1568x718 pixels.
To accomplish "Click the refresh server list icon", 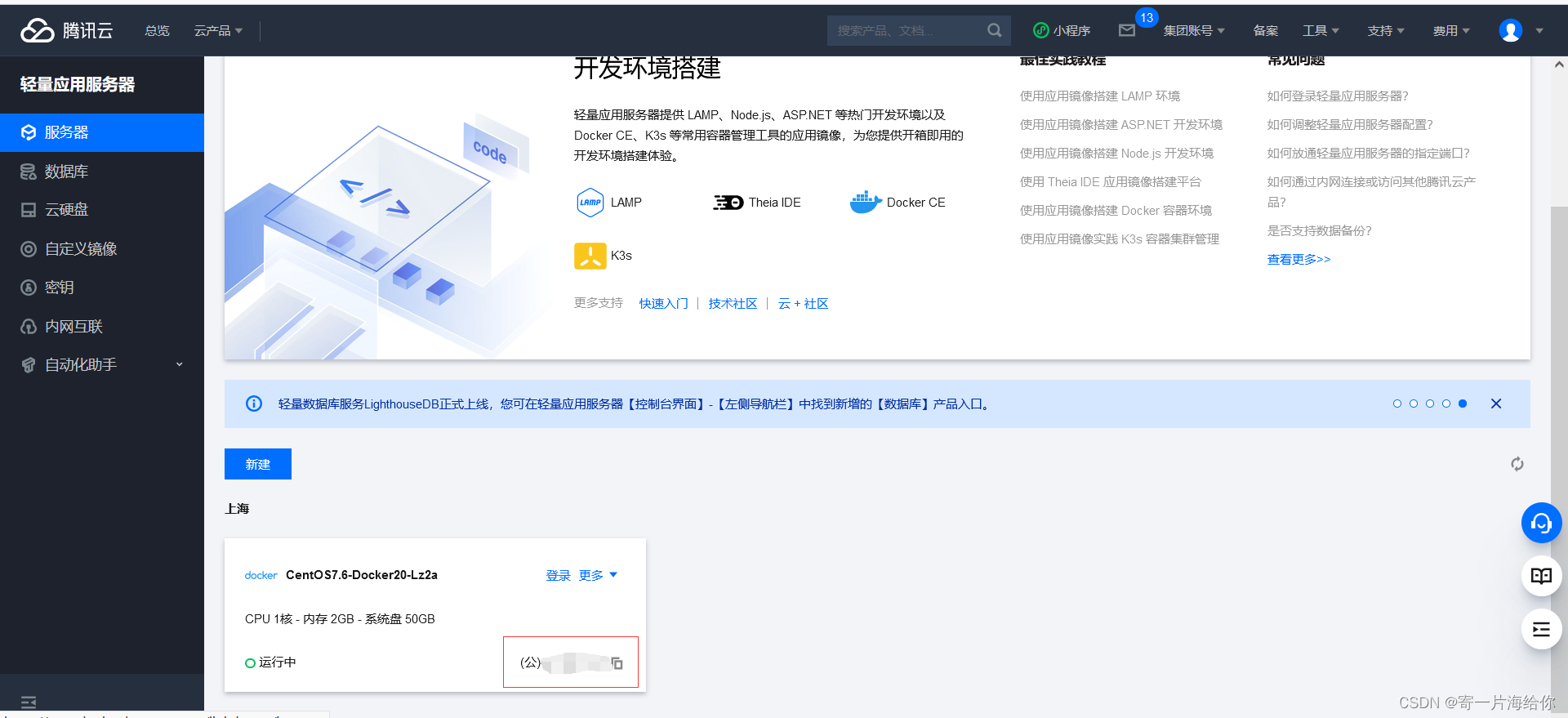I will [1517, 464].
